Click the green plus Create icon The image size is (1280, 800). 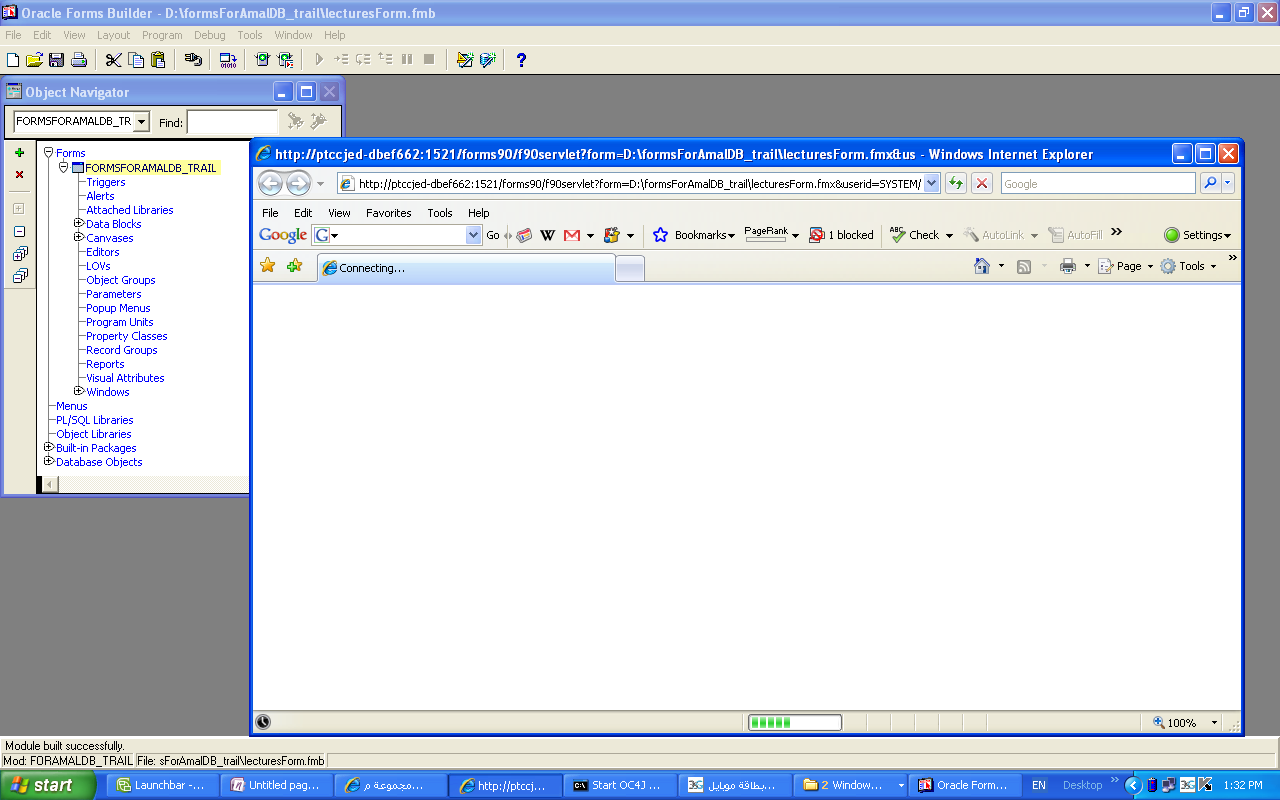[19, 153]
